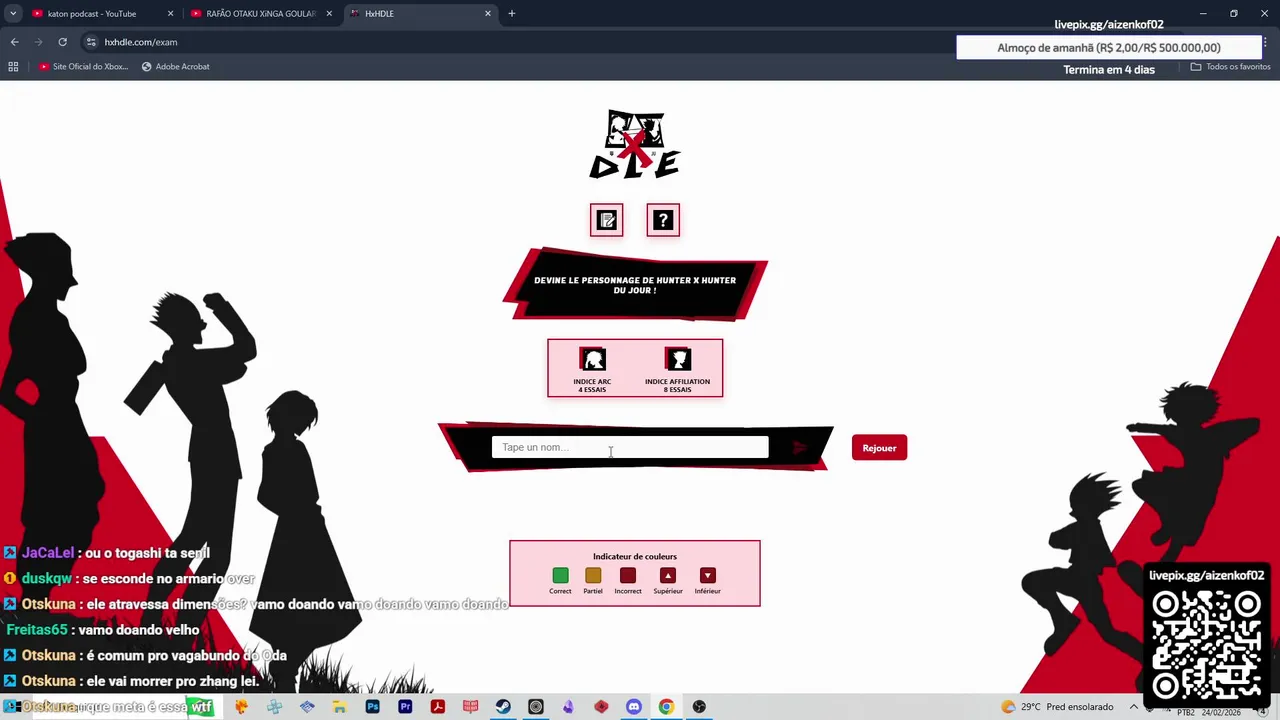Image resolution: width=1280 pixels, height=720 pixels.
Task: Click the livepix QR code
Action: 1206,644
